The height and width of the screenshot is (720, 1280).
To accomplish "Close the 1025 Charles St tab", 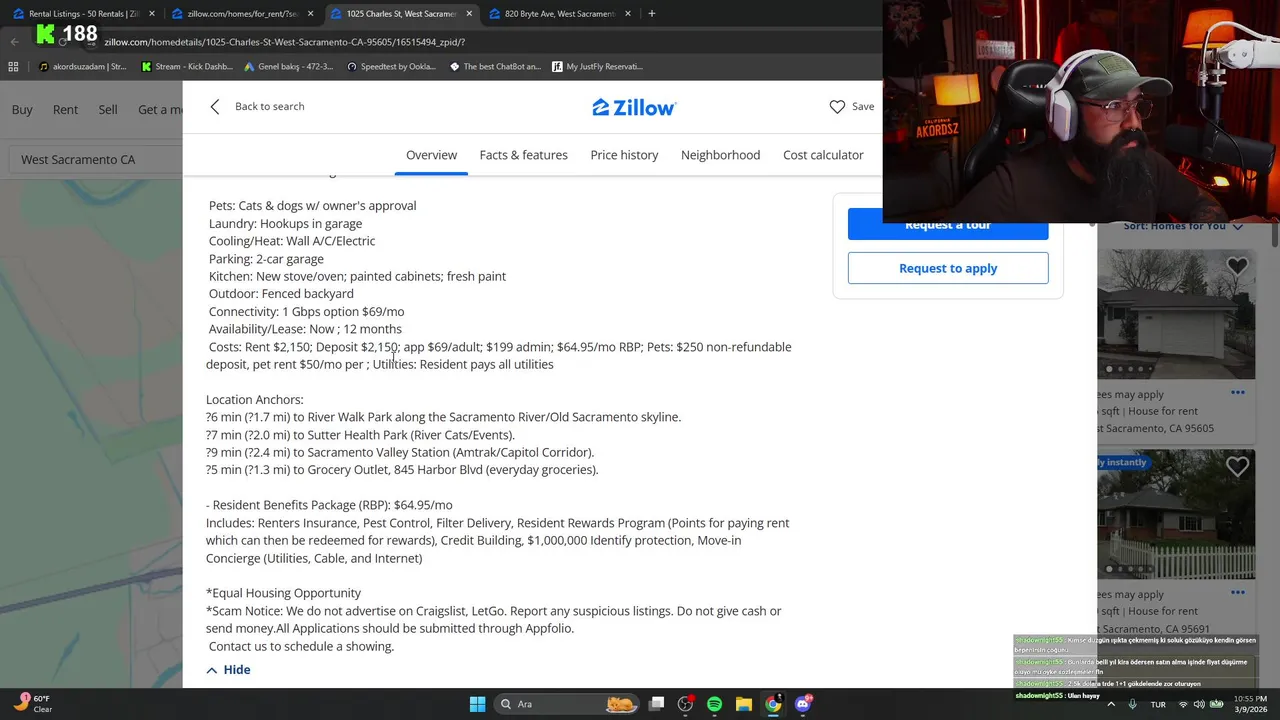I will 470,14.
